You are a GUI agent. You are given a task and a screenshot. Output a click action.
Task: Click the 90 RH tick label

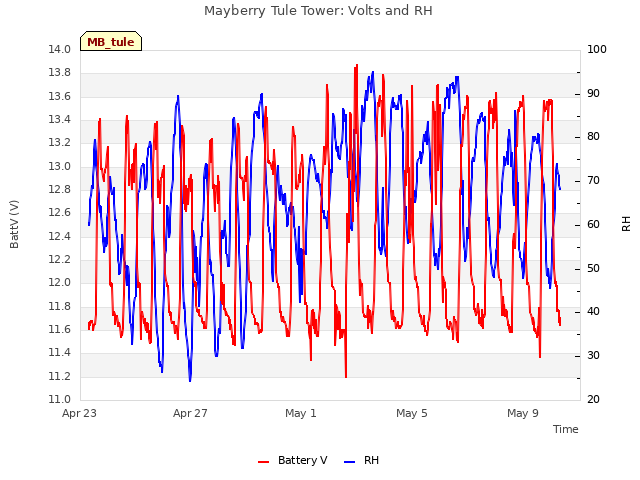(593, 93)
